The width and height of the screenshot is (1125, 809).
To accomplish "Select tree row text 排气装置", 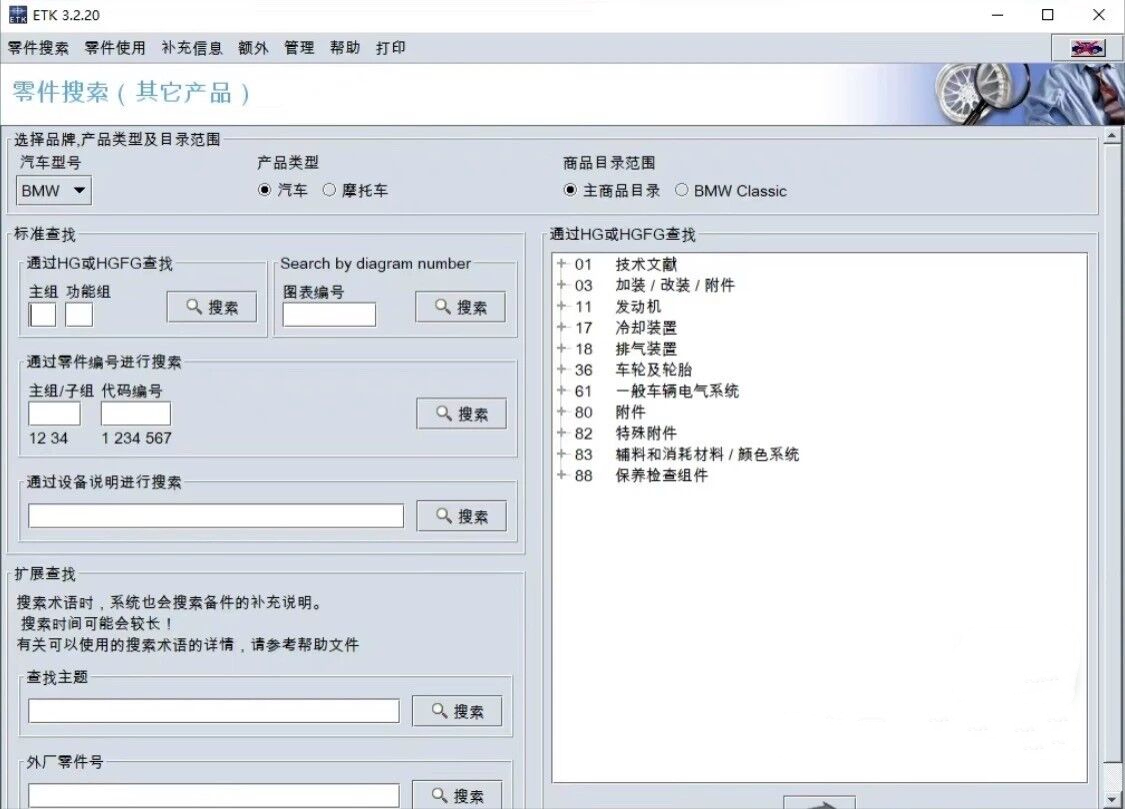I will (646, 349).
